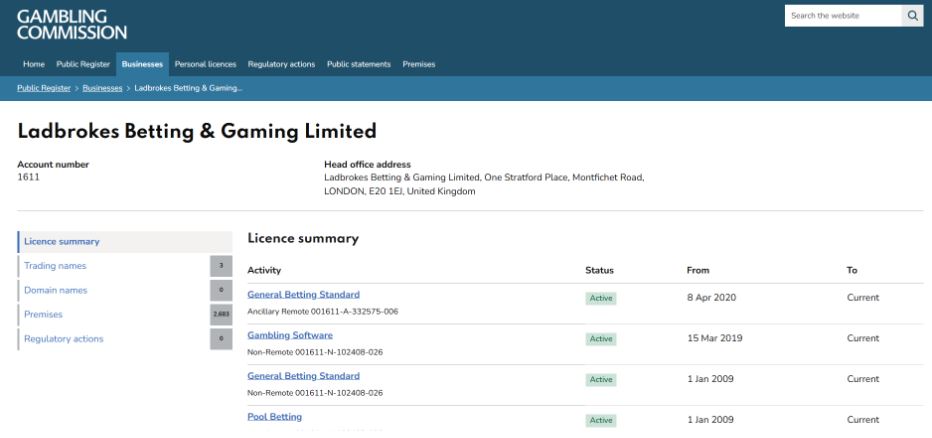This screenshot has width=932, height=438.
Task: Click the 15 Mar 2019 date cell
Action: coord(715,338)
